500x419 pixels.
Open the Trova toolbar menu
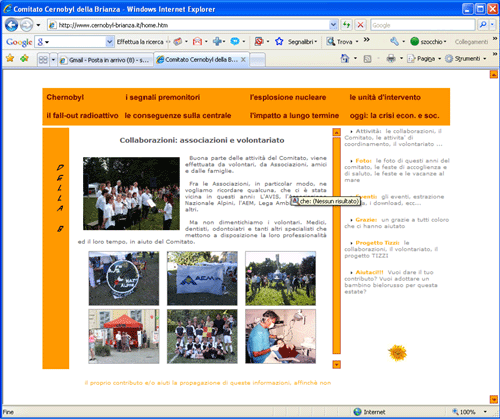[343, 42]
